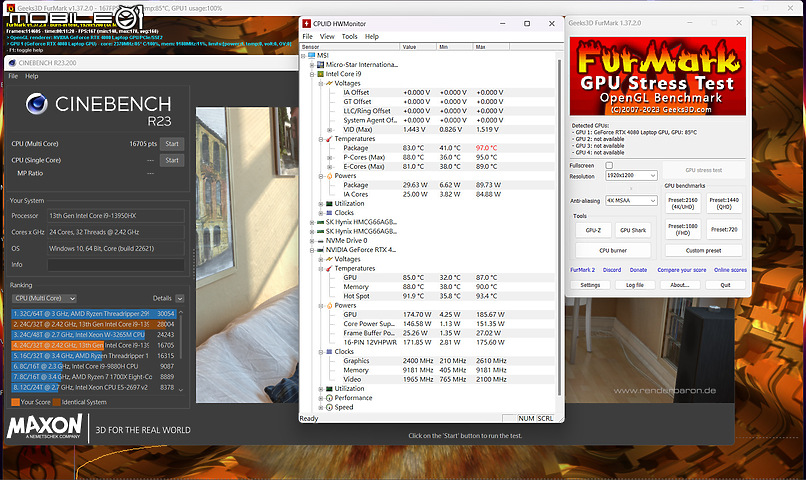The image size is (806, 480).
Task: Click the MAXON logo in Cinebench
Action: pyautogui.click(x=45, y=427)
